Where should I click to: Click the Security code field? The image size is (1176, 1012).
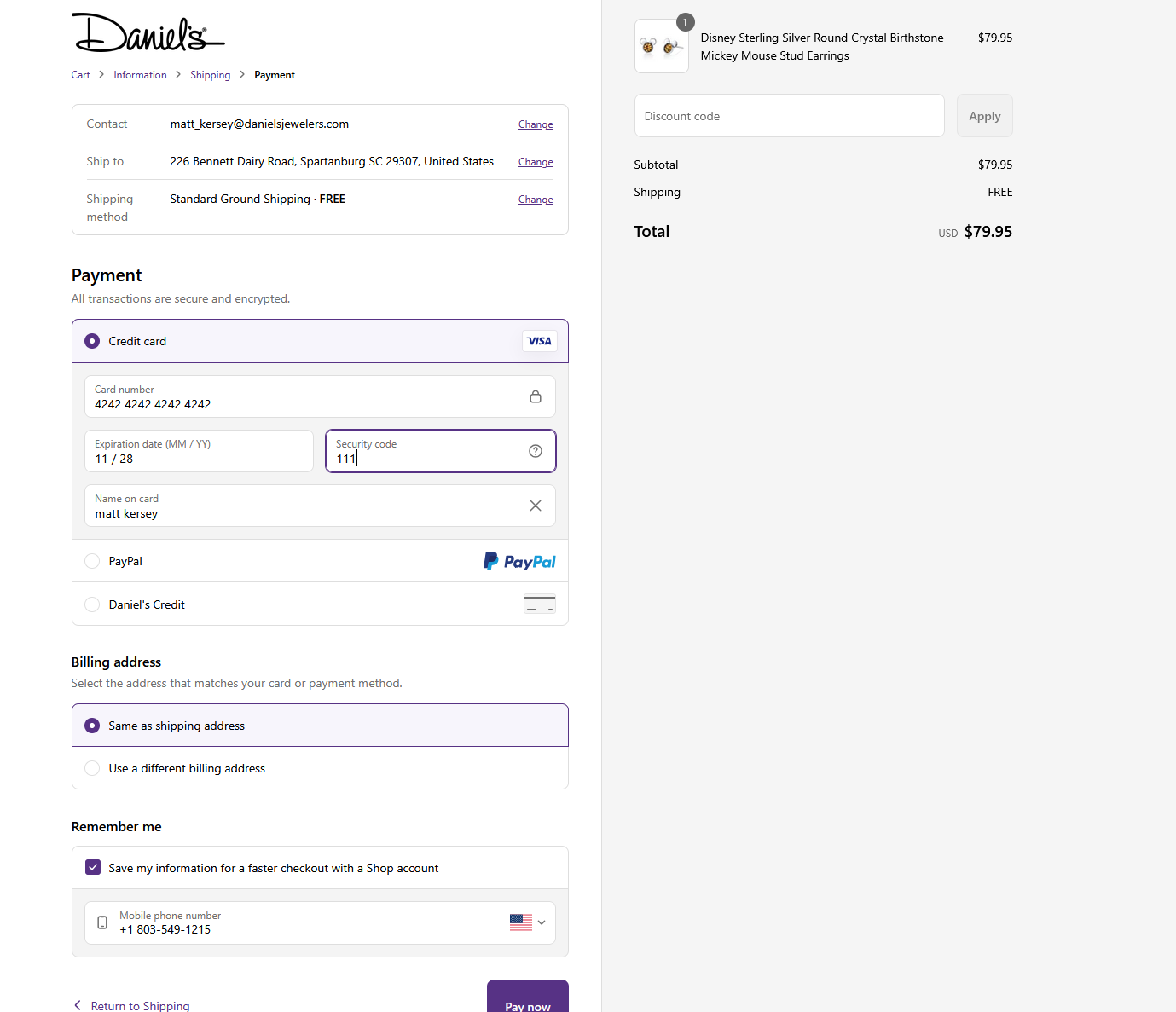pos(441,451)
